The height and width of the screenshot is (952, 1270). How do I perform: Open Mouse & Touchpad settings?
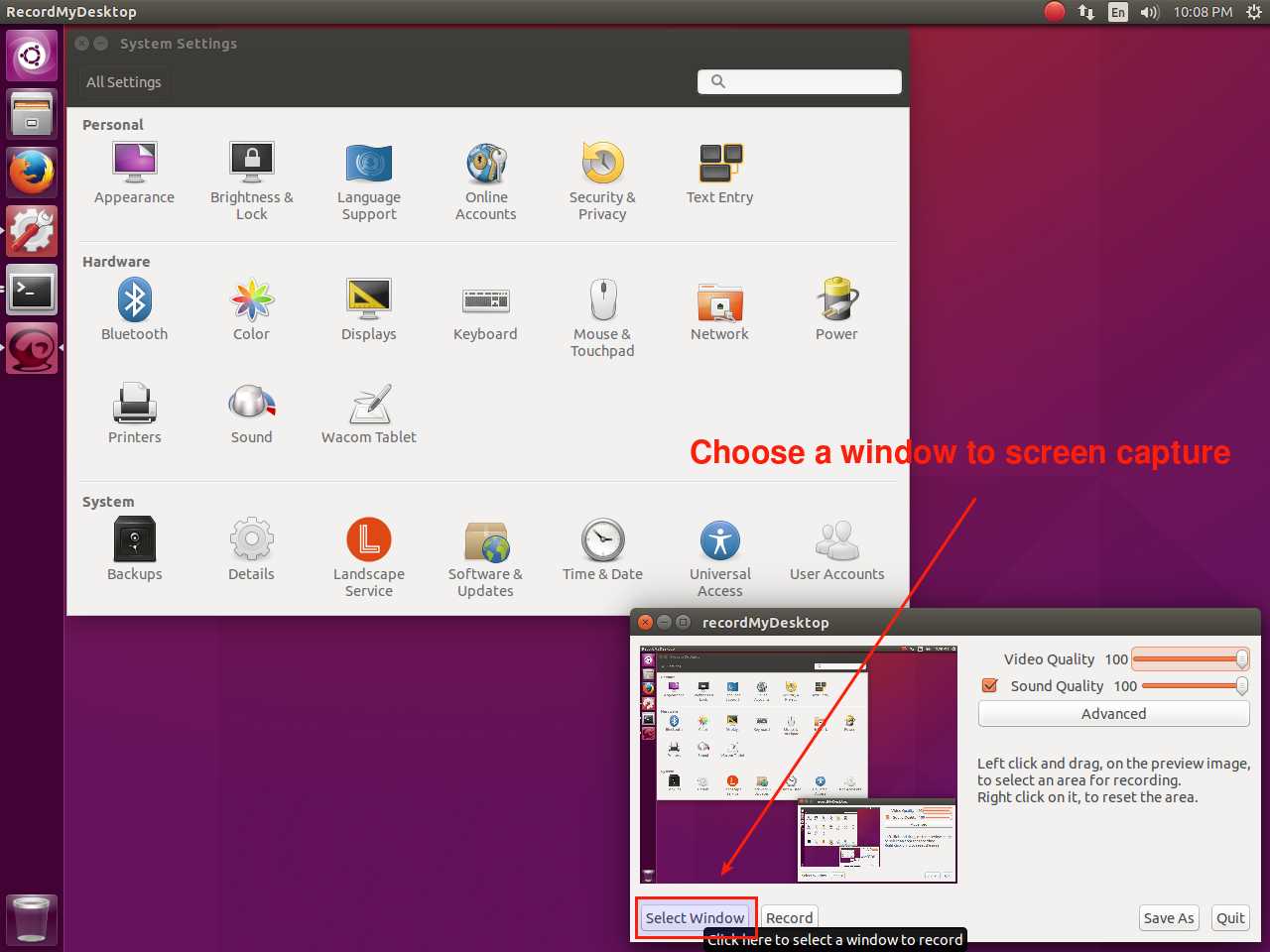point(602,318)
